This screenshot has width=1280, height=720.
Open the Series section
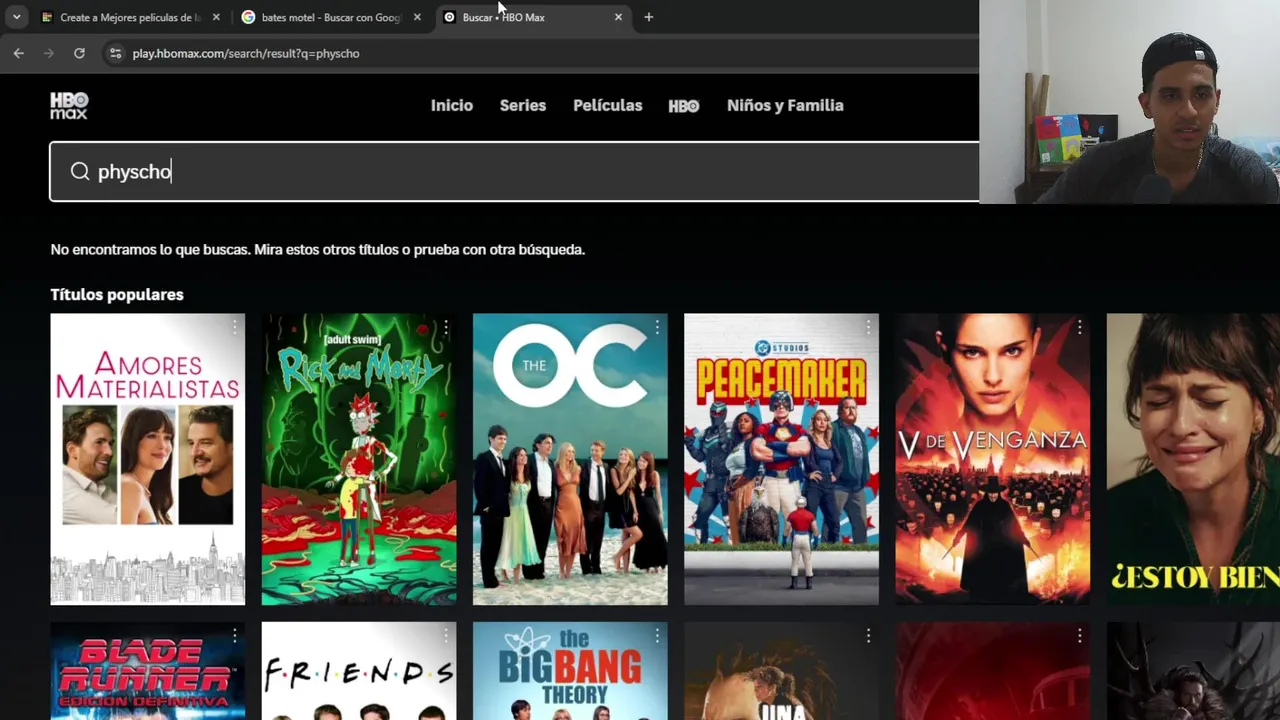click(523, 105)
